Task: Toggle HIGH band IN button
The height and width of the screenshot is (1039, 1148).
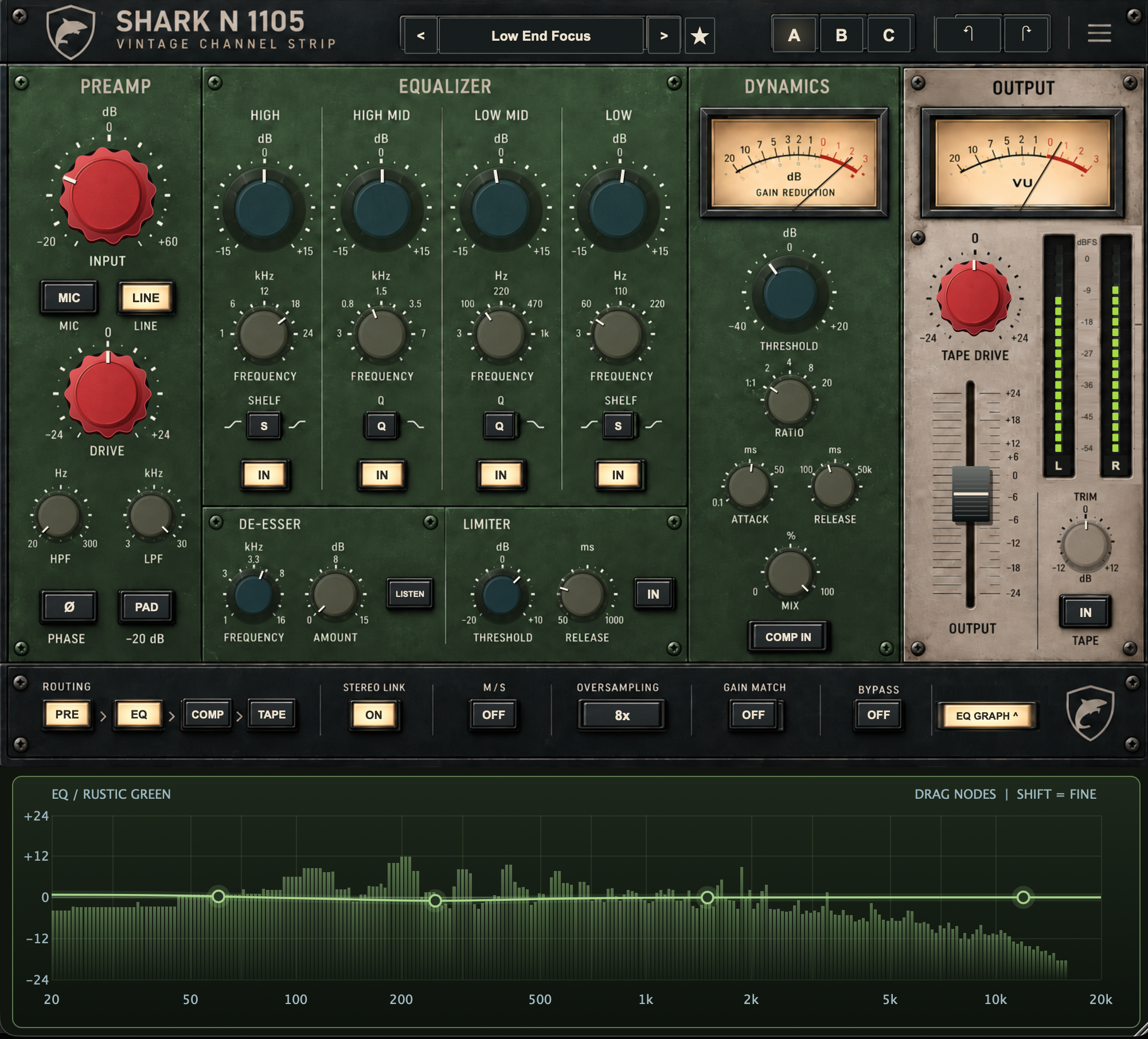Action: click(x=264, y=475)
